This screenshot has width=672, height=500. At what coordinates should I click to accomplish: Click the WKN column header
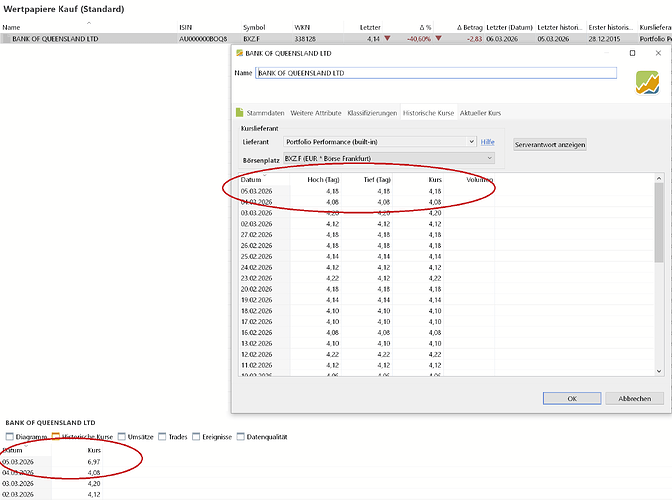[302, 27]
